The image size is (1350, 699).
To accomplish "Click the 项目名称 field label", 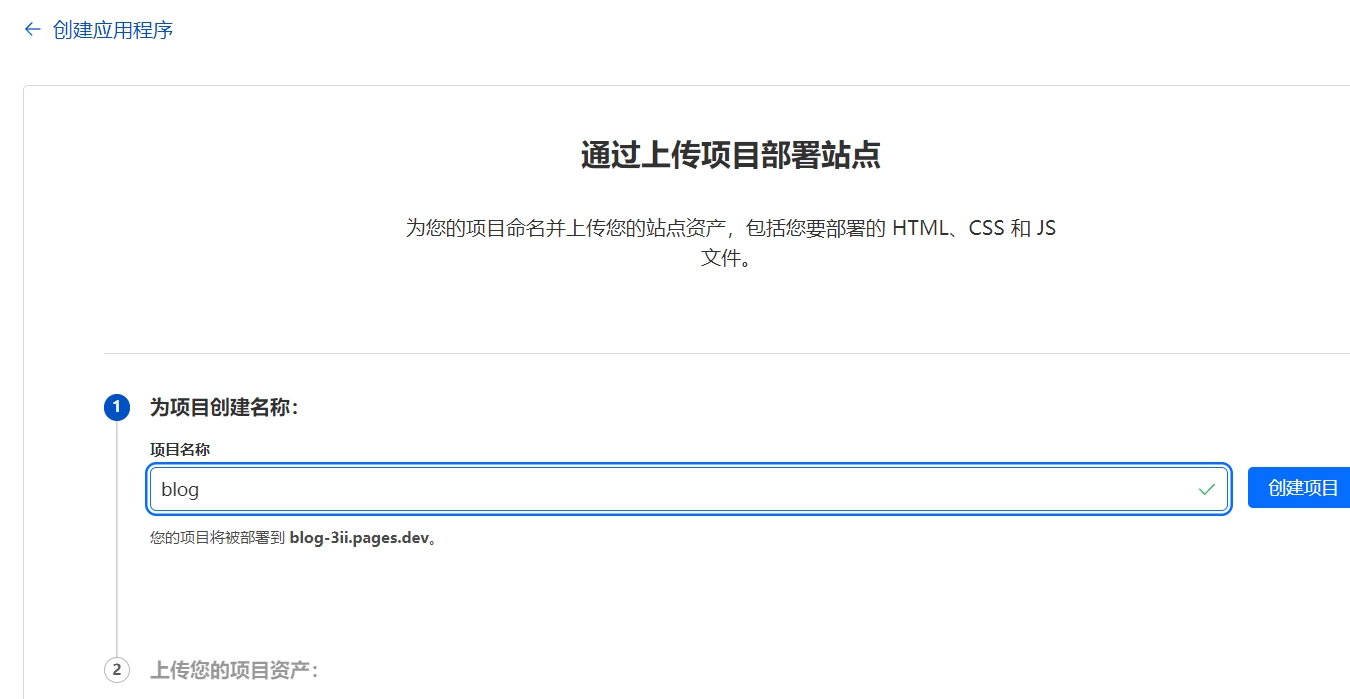I will tap(180, 450).
